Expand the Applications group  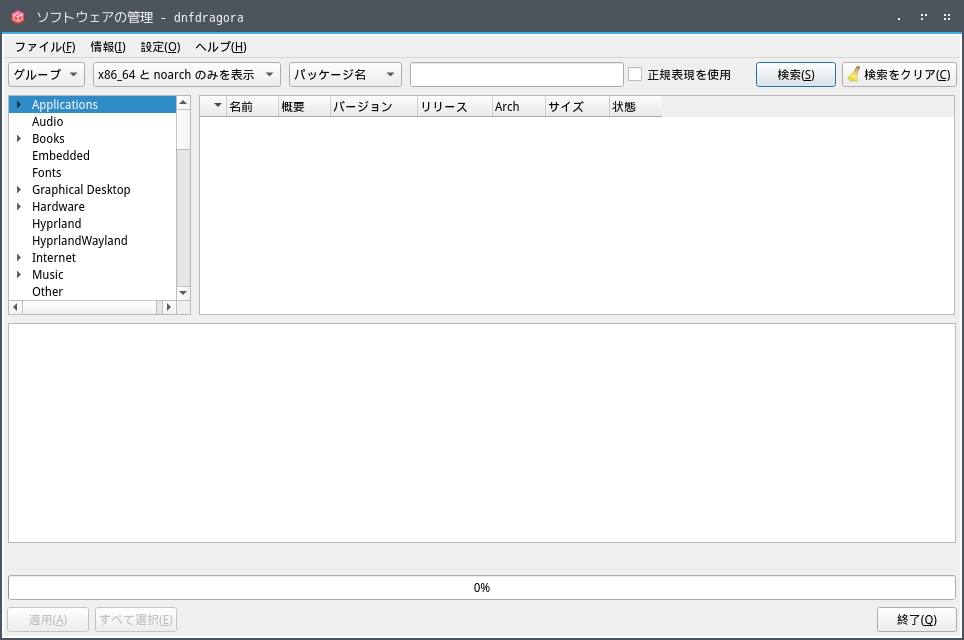(x=19, y=105)
